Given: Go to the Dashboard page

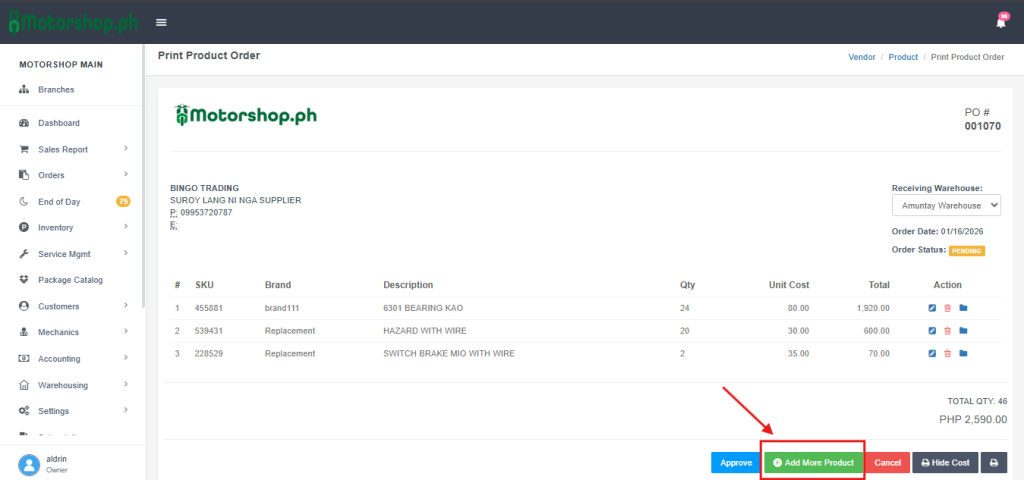Looking at the screenshot, I should [x=58, y=123].
